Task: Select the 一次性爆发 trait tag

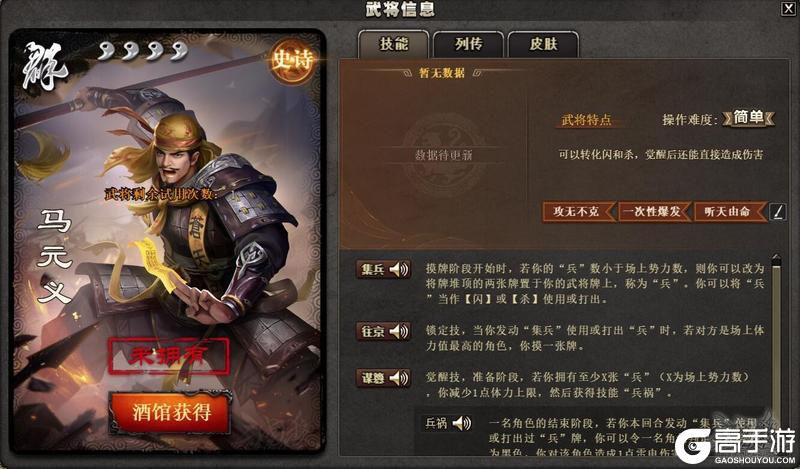Action: (x=655, y=212)
